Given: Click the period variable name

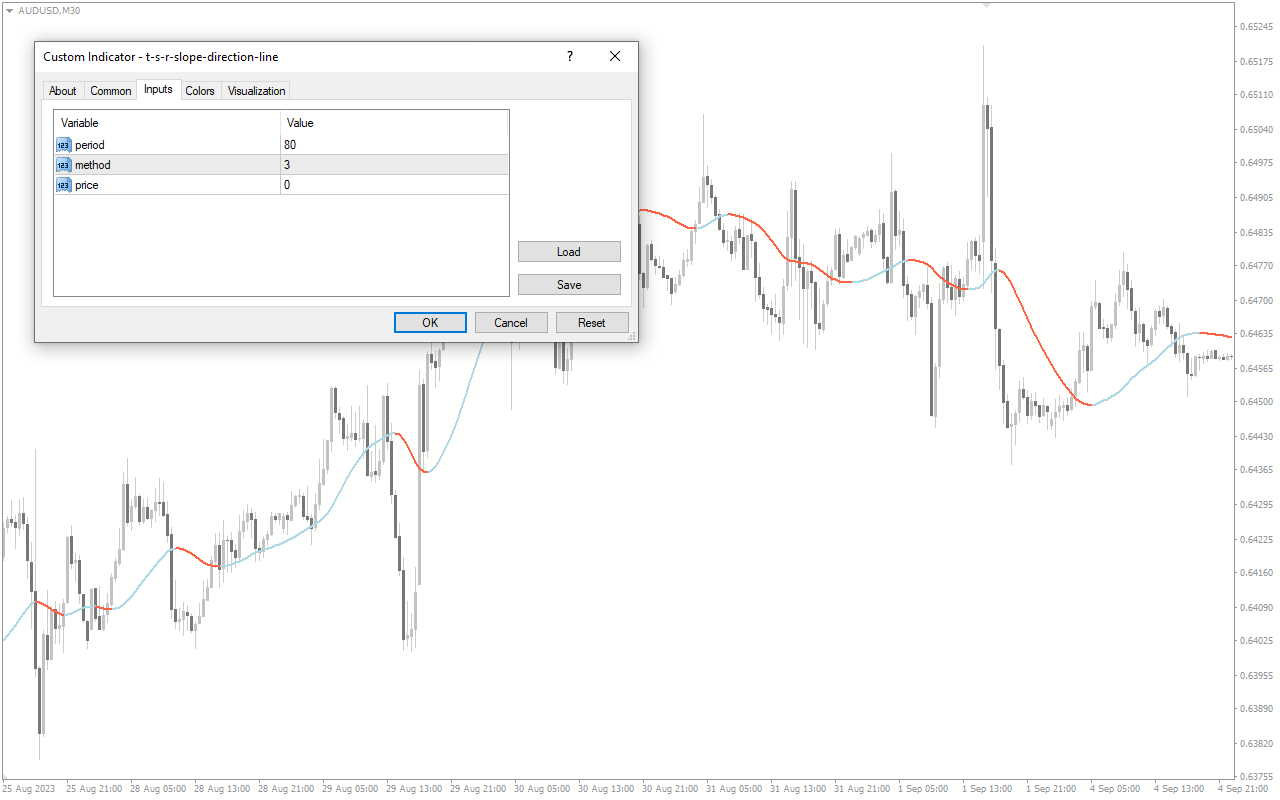Looking at the screenshot, I should click(90, 145).
